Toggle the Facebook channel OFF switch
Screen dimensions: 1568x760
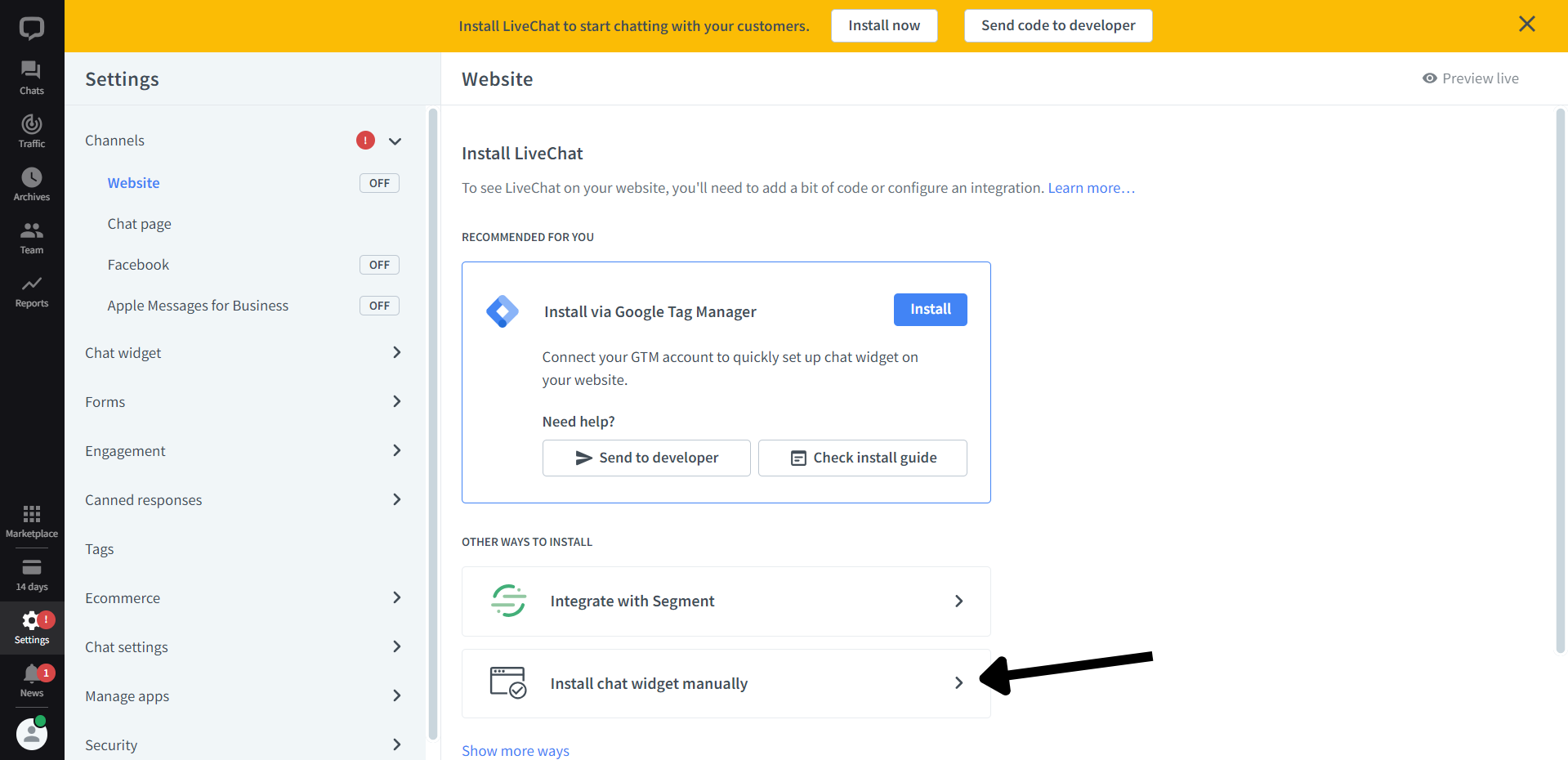tap(379, 265)
